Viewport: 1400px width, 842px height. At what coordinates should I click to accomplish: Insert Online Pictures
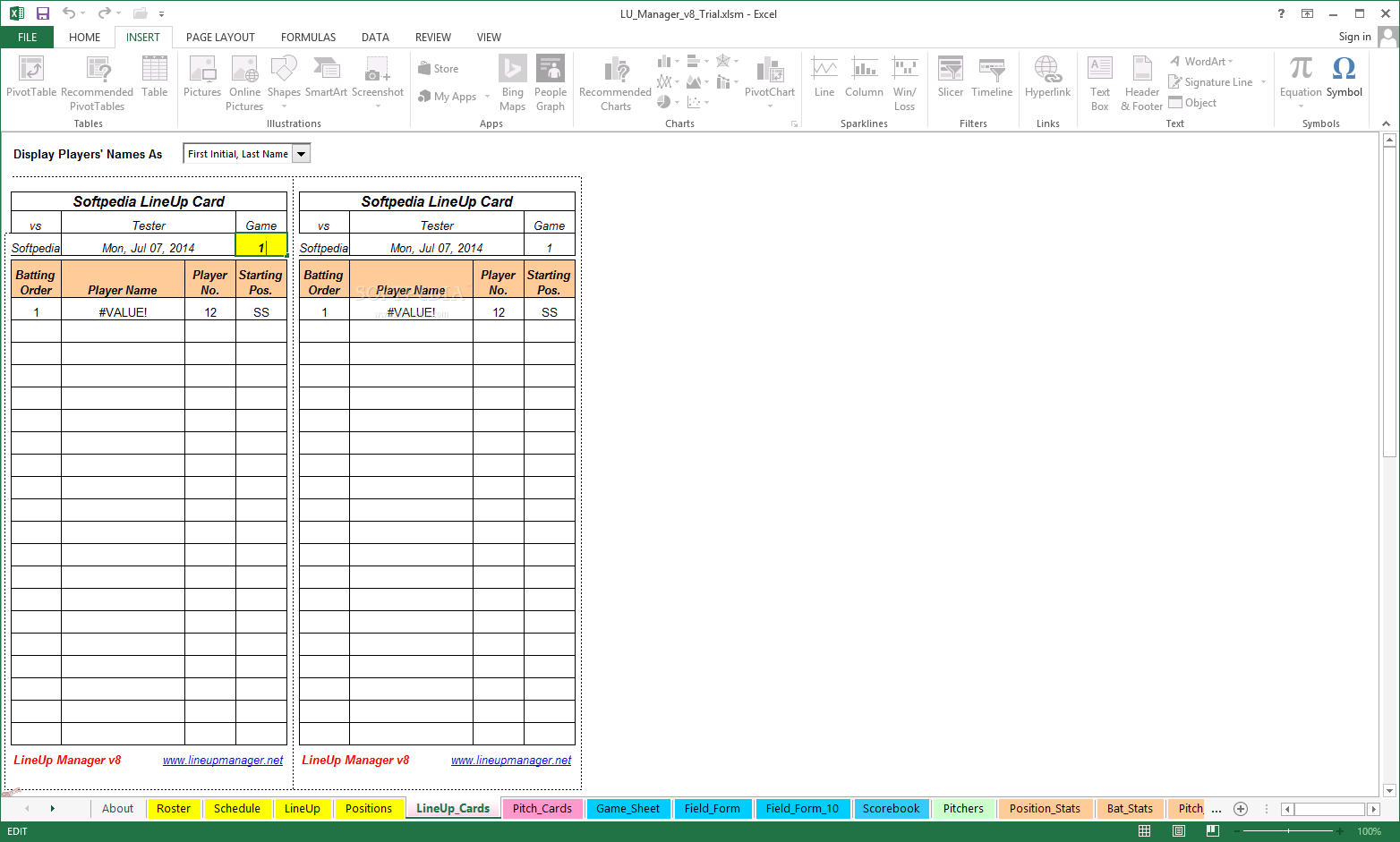coord(244,83)
